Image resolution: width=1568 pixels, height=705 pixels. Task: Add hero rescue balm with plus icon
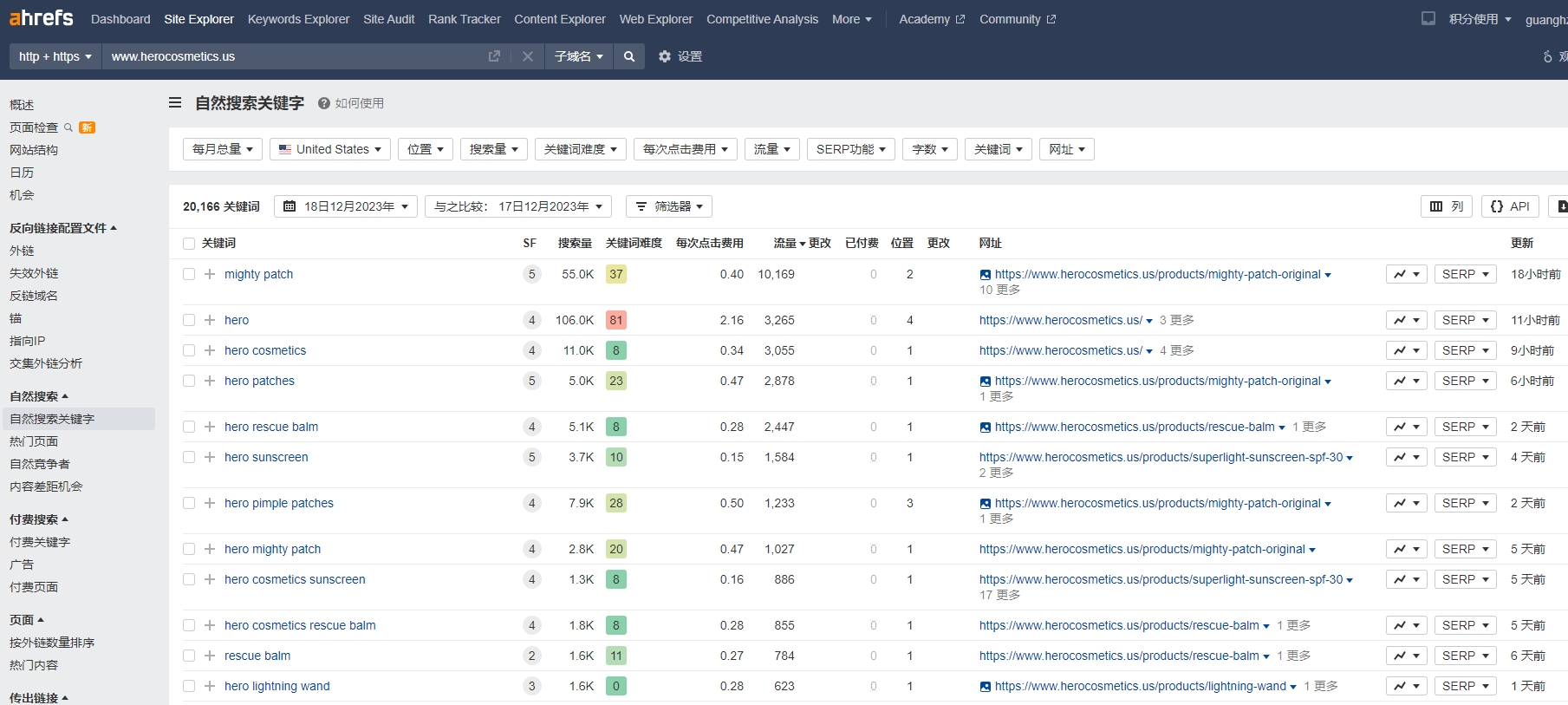point(210,427)
